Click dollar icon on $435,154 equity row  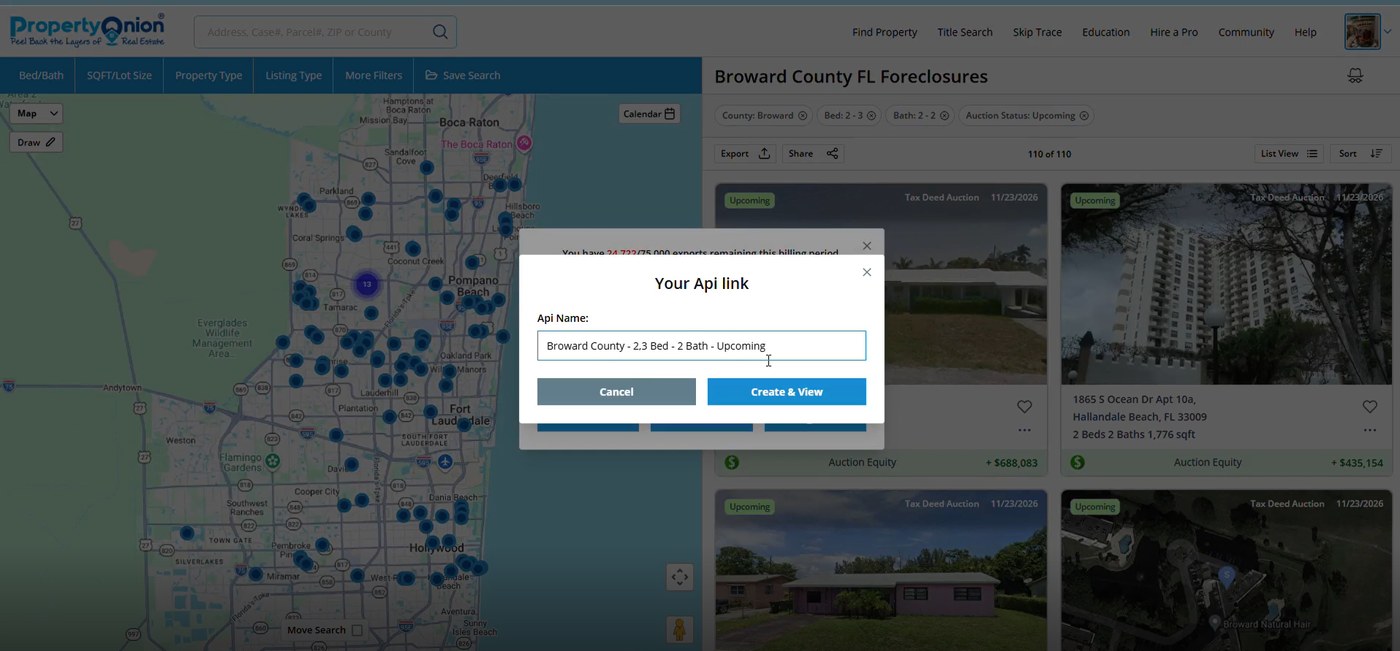coord(1077,462)
